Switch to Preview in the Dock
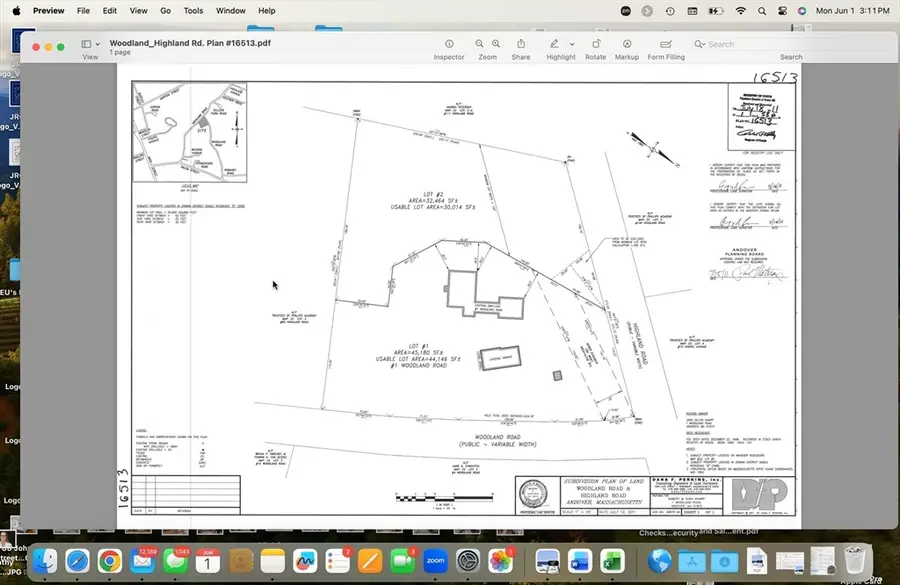900x585 pixels. coord(547,560)
